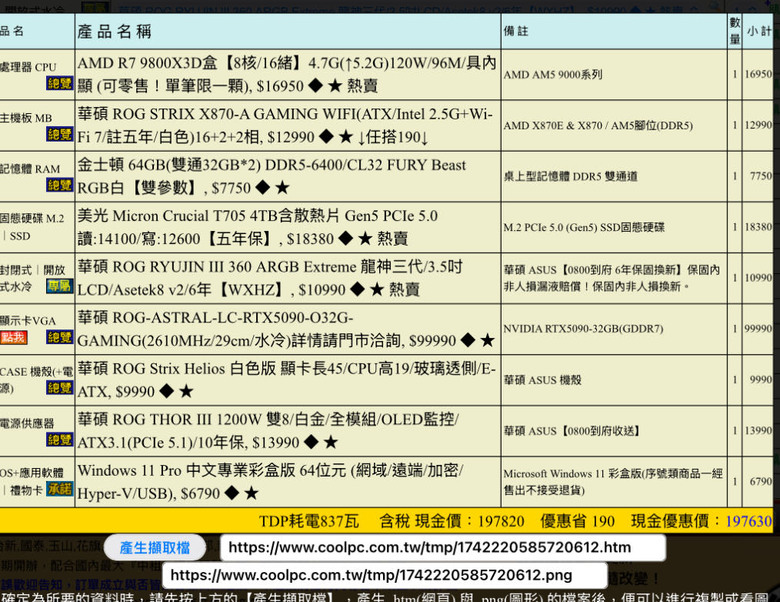The width and height of the screenshot is (780, 602).
Task: Click the ROG STRIX X870-A GAMING WIFI entry
Action: [285, 125]
